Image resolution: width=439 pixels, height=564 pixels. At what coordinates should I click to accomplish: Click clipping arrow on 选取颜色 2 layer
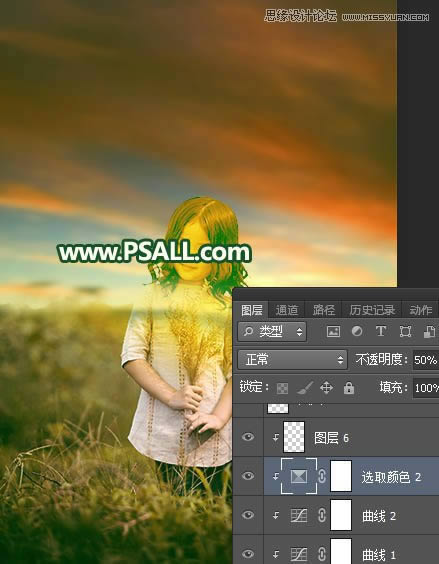click(x=275, y=476)
